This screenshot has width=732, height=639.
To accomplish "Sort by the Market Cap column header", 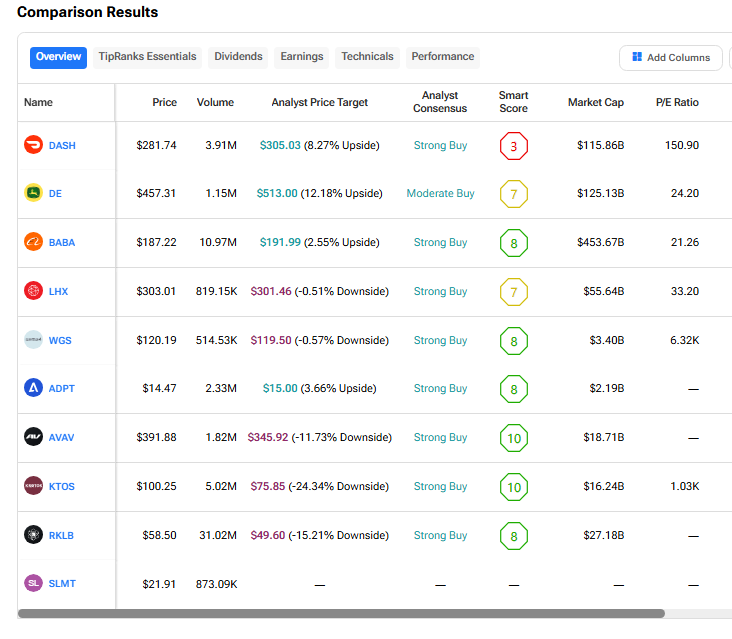I will 595,102.
